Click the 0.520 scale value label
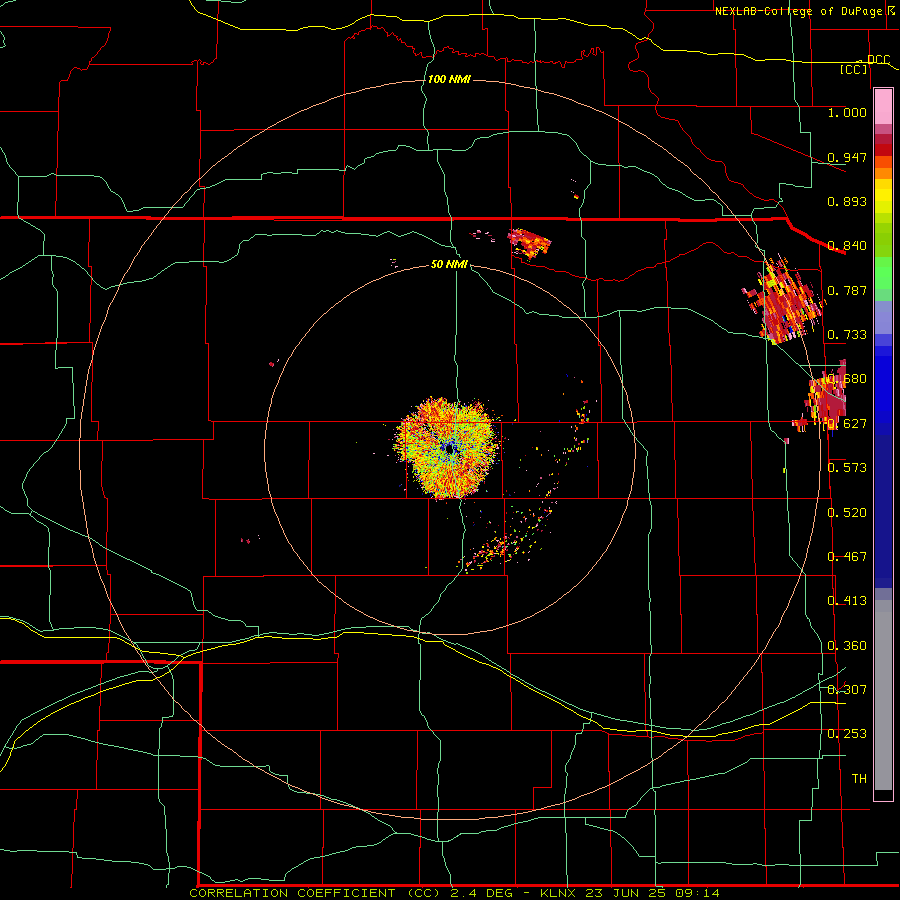This screenshot has width=900, height=900. point(847,513)
